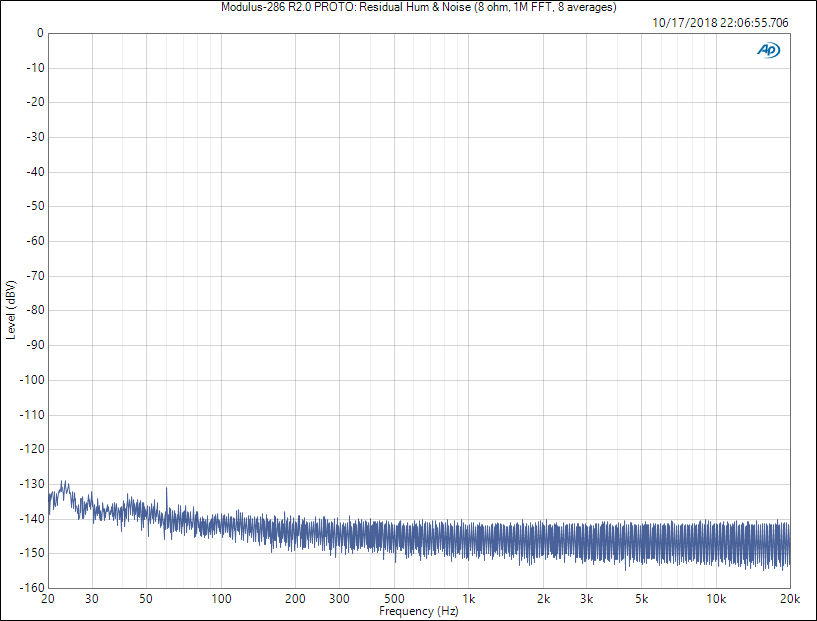Click the y-axis value '-150'
This screenshot has height=621, width=817.
[33, 553]
